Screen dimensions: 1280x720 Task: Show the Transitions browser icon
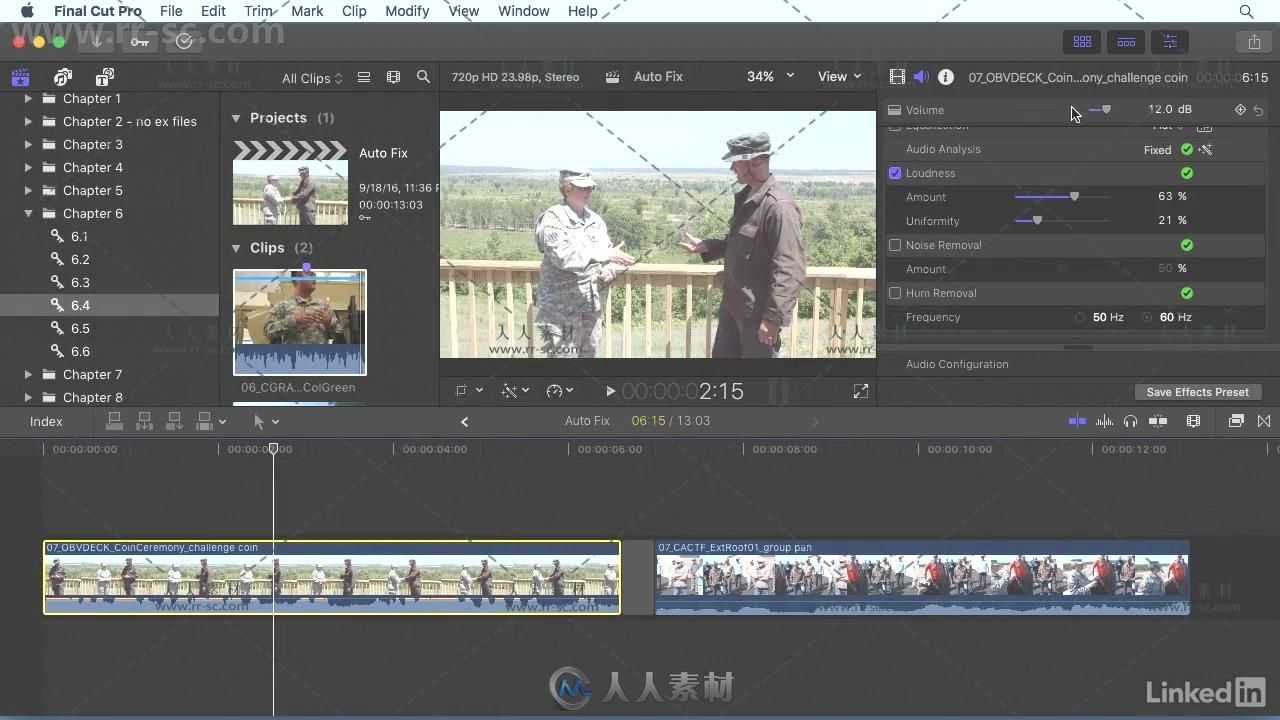tap(1264, 421)
